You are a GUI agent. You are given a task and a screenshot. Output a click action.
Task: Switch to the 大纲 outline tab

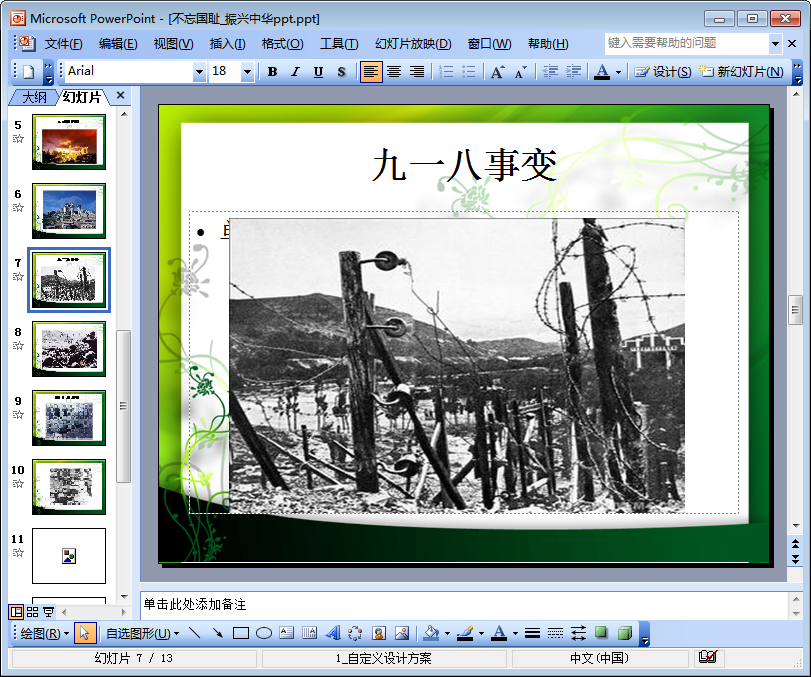34,97
